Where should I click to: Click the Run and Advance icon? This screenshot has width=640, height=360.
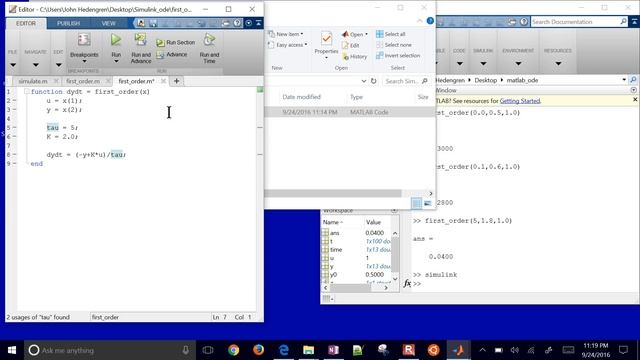[x=141, y=40]
